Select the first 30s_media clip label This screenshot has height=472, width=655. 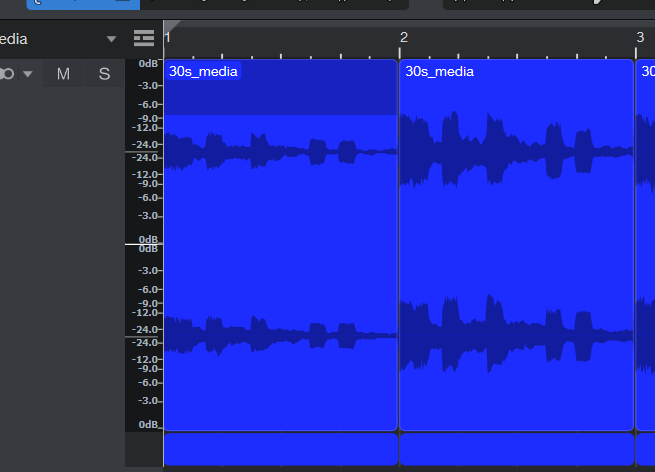(203, 71)
